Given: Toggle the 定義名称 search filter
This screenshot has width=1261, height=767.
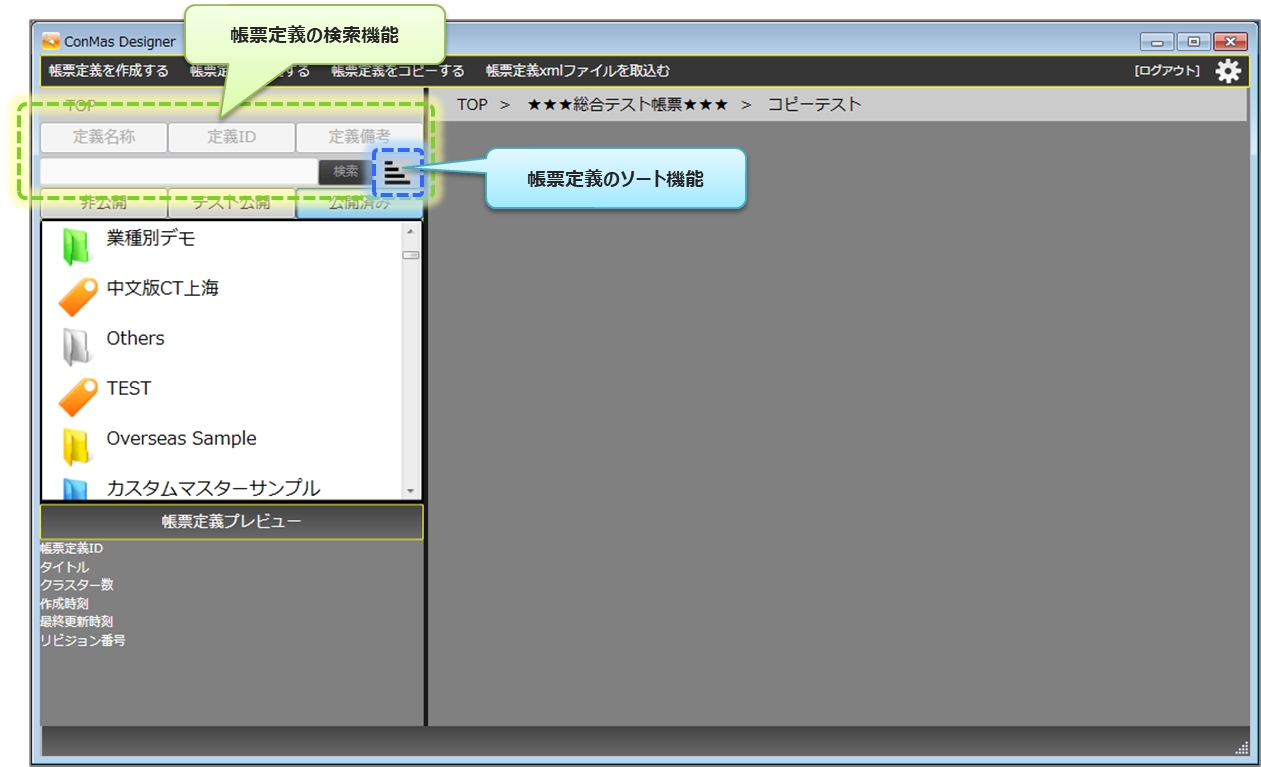Looking at the screenshot, I should click(104, 137).
